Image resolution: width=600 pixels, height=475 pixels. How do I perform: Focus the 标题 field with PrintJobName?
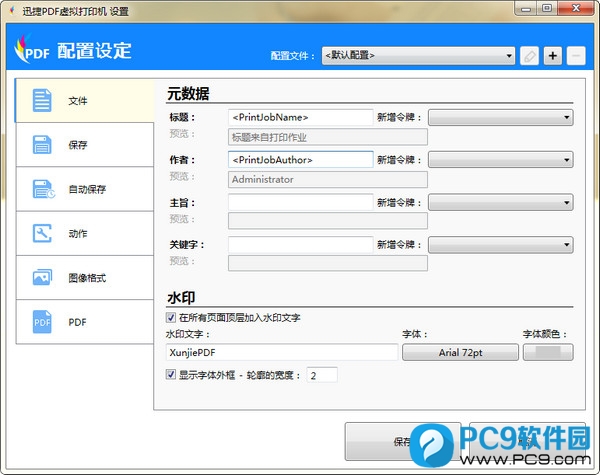point(300,118)
